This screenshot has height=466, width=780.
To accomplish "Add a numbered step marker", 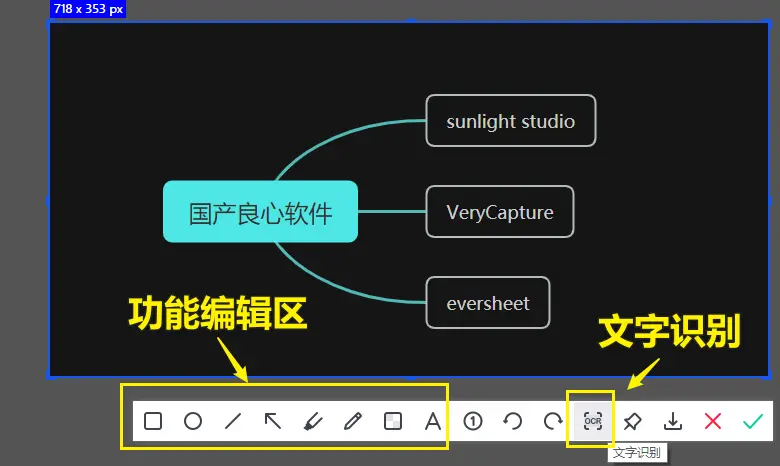I will [x=473, y=421].
